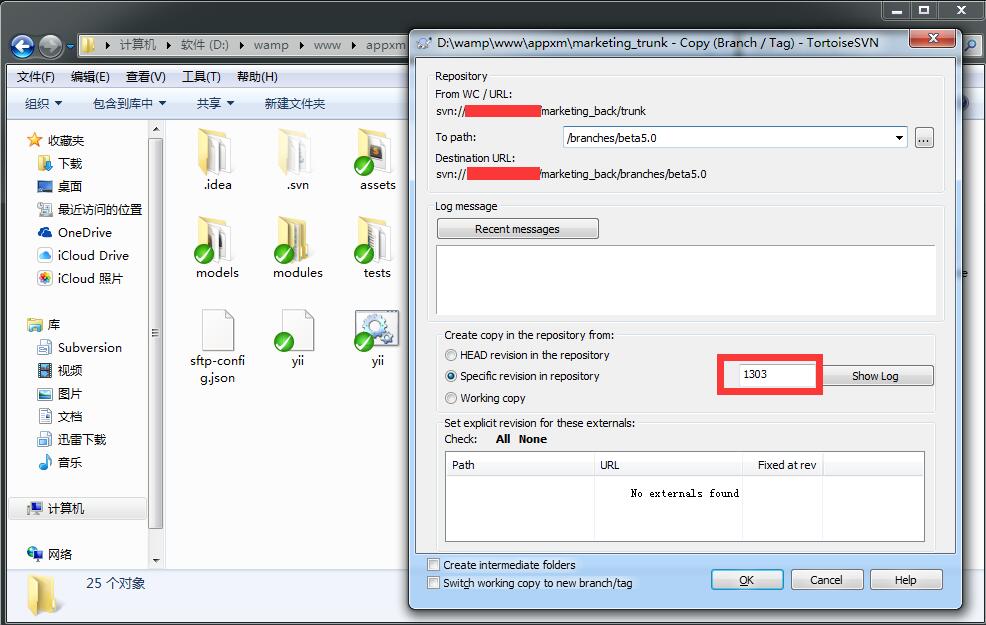Open OneDrive in the sidebar
The image size is (986, 625).
74,233
